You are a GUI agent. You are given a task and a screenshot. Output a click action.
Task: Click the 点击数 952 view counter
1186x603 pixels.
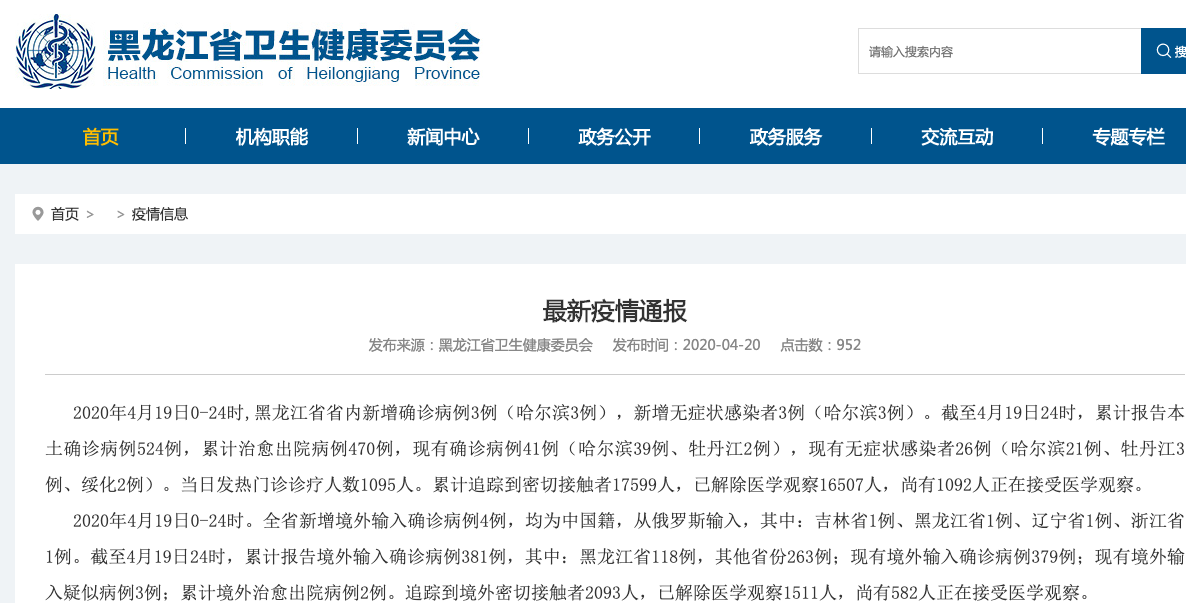[x=820, y=345]
